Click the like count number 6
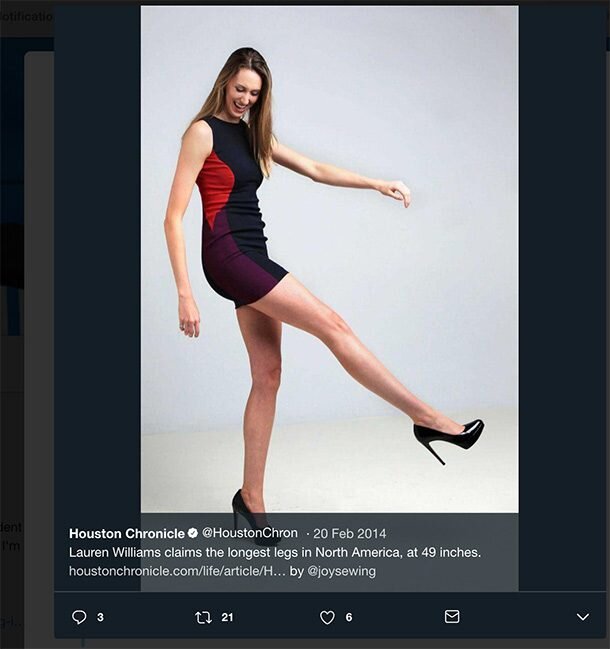610x649 pixels. 349,618
